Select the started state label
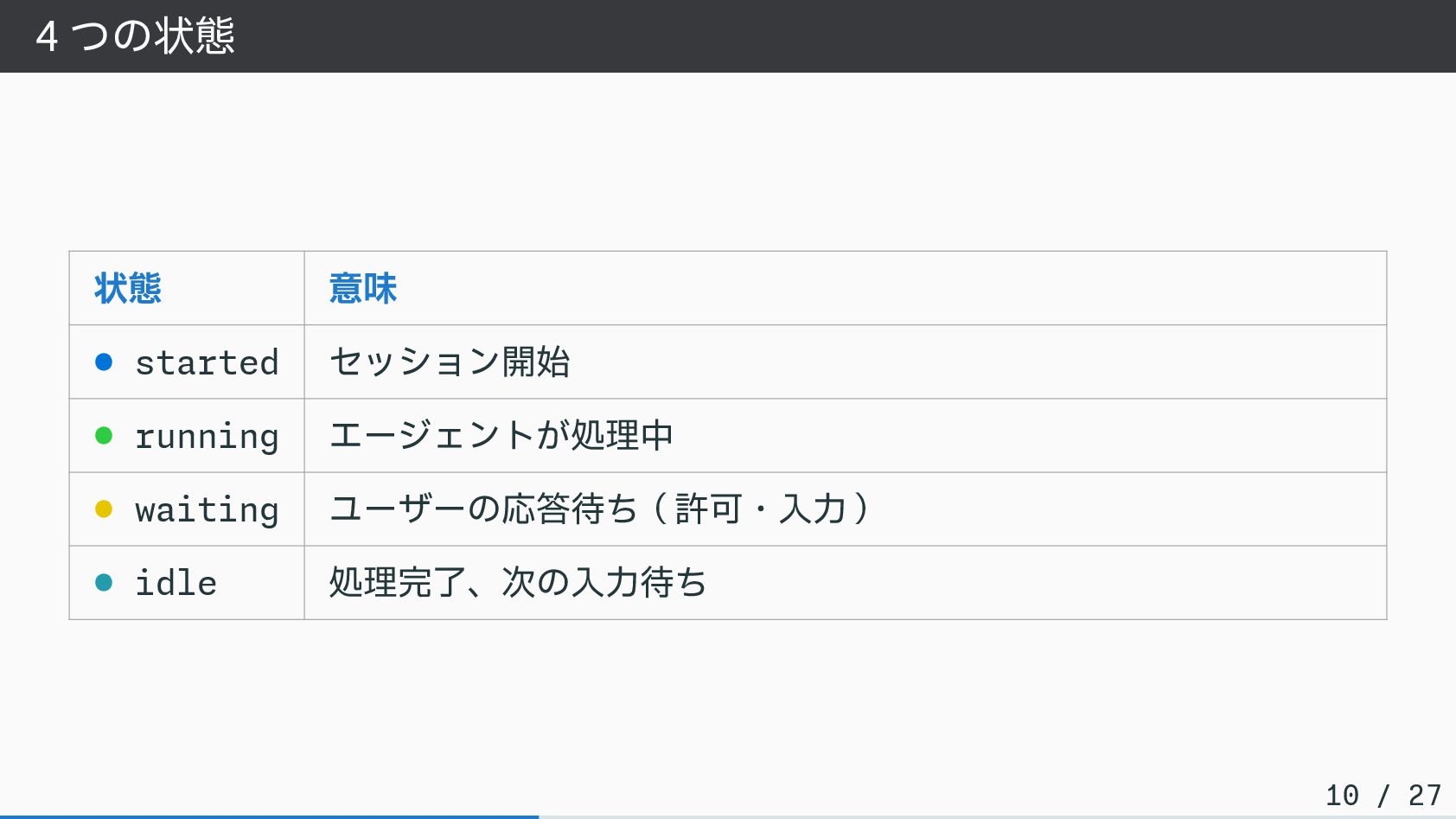 (x=208, y=363)
